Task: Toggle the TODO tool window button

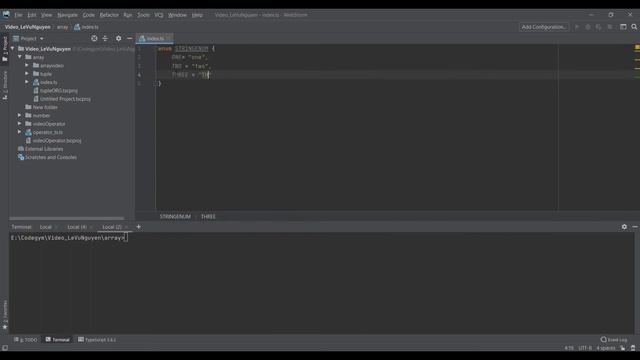Action: pos(26,340)
